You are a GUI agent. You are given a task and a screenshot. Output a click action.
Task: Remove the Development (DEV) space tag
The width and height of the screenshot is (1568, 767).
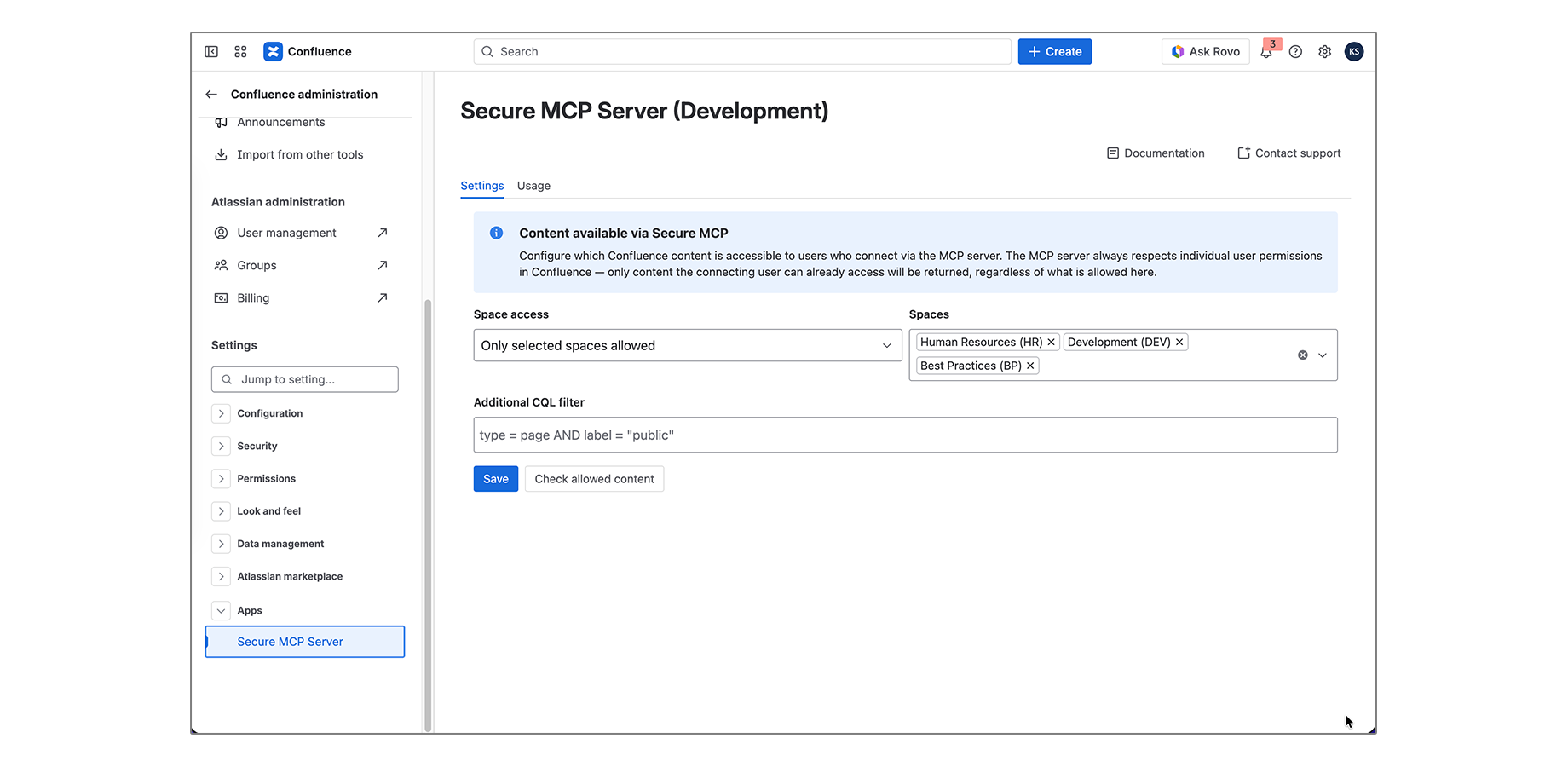coord(1179,342)
